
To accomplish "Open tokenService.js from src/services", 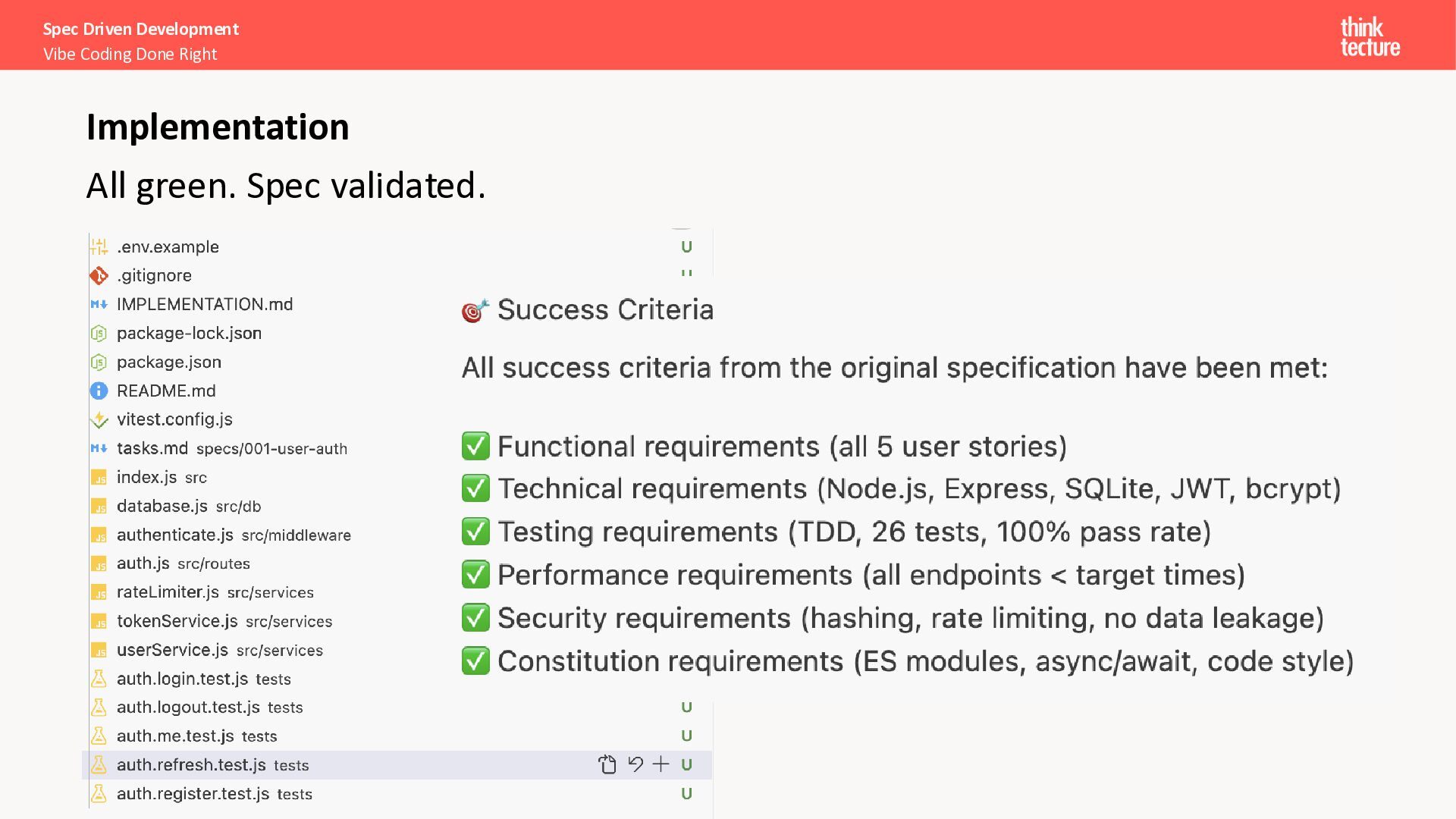I will pyautogui.click(x=177, y=622).
